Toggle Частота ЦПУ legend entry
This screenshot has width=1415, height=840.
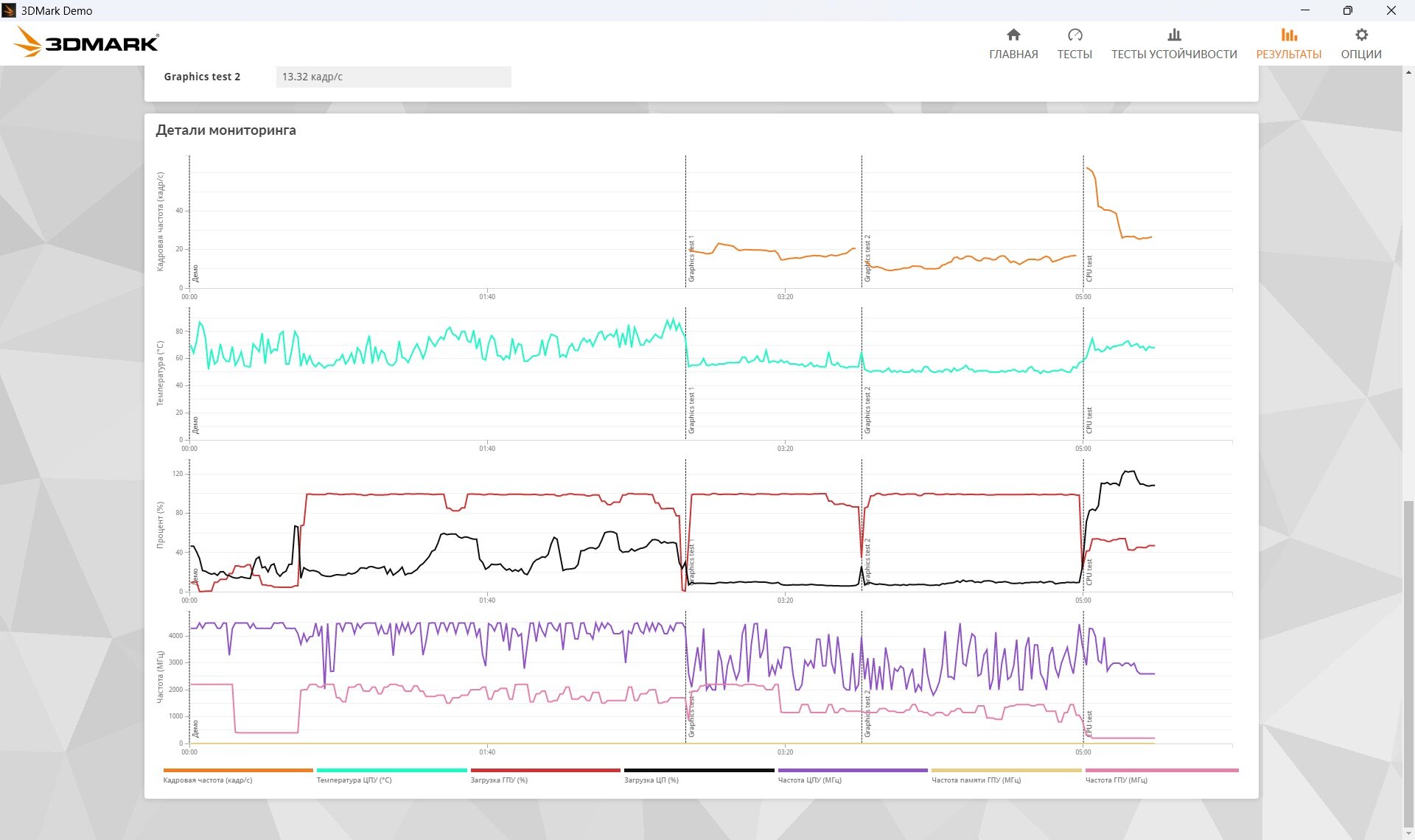tap(809, 780)
